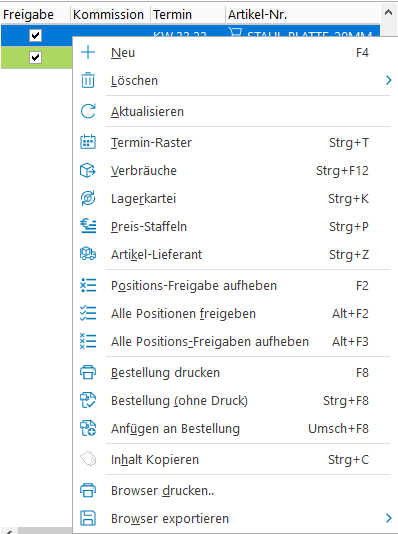Viewport: 398px width, 534px height.
Task: Uncheck the Freigabe checkbox in the blue row
Action: coord(35,35)
